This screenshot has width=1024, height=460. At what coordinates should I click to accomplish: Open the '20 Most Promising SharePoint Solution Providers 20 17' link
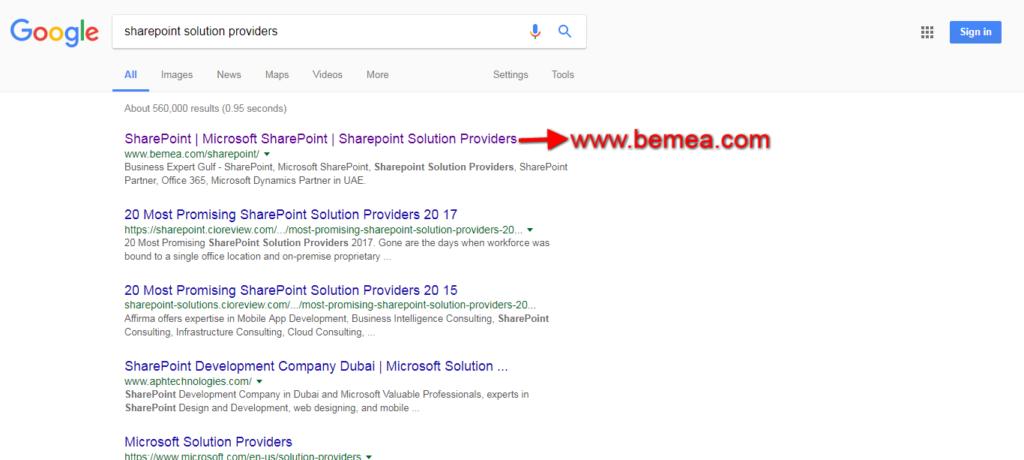click(290, 214)
